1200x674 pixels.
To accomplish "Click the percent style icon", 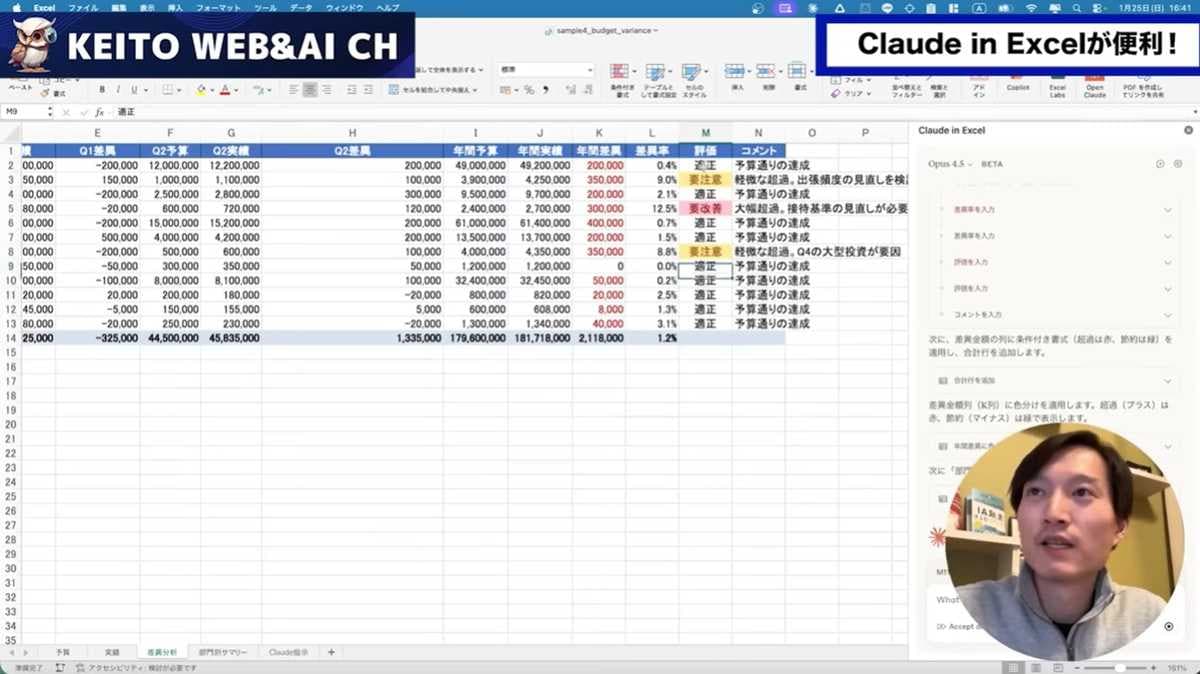I will 529,90.
